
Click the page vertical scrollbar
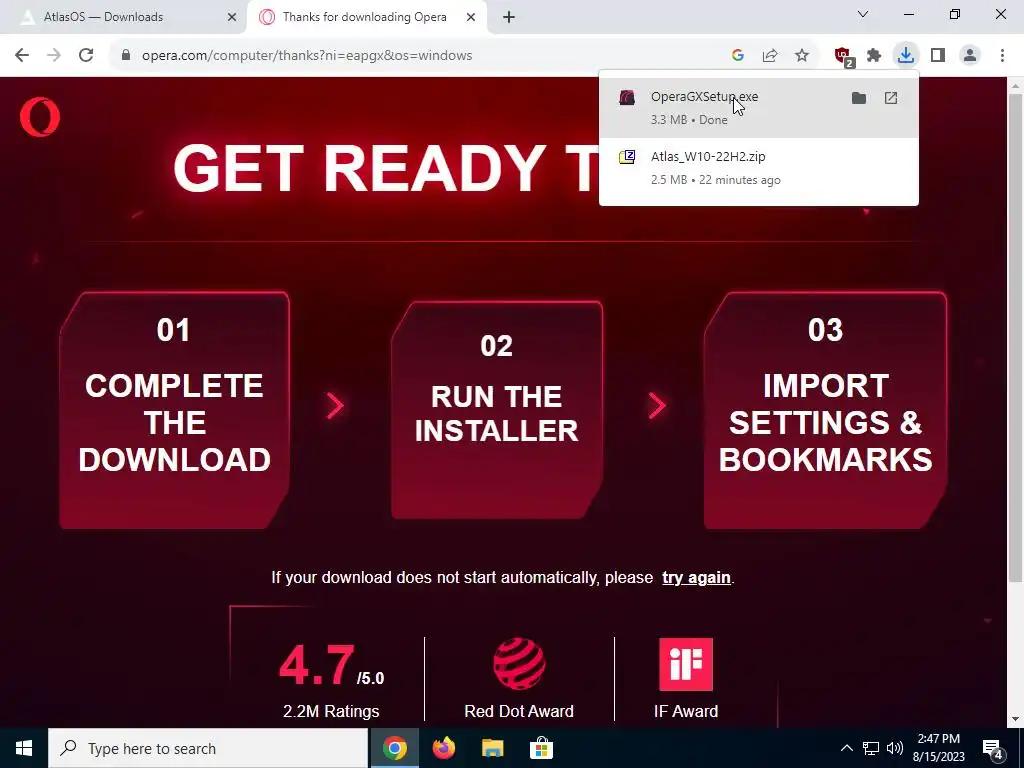(1016, 337)
